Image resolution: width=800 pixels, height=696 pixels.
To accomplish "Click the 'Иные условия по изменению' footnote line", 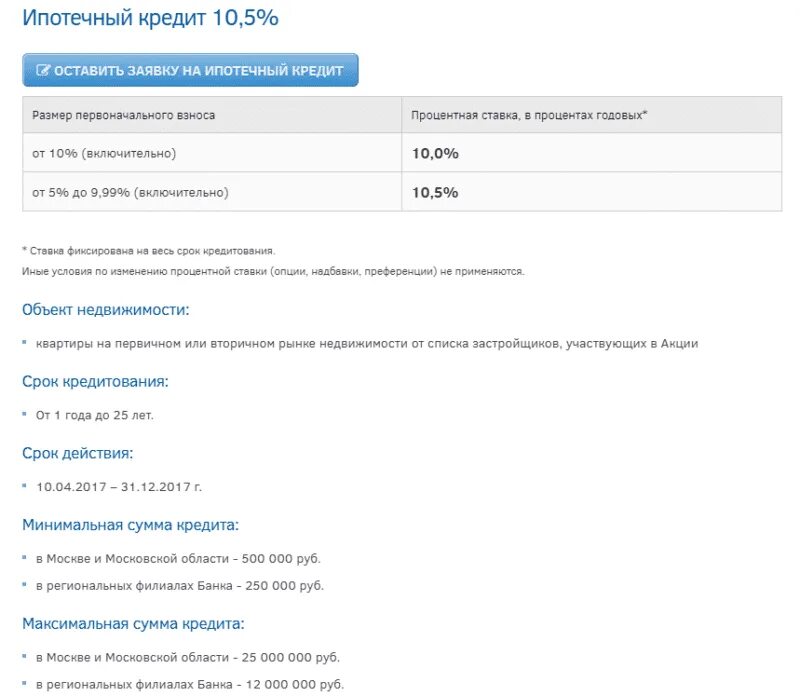I will click(272, 271).
